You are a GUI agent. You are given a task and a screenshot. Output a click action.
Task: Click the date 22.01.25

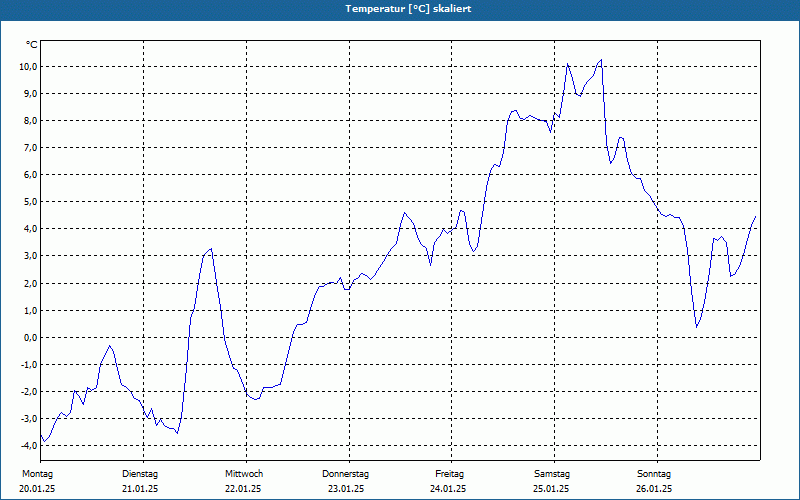pos(243,489)
